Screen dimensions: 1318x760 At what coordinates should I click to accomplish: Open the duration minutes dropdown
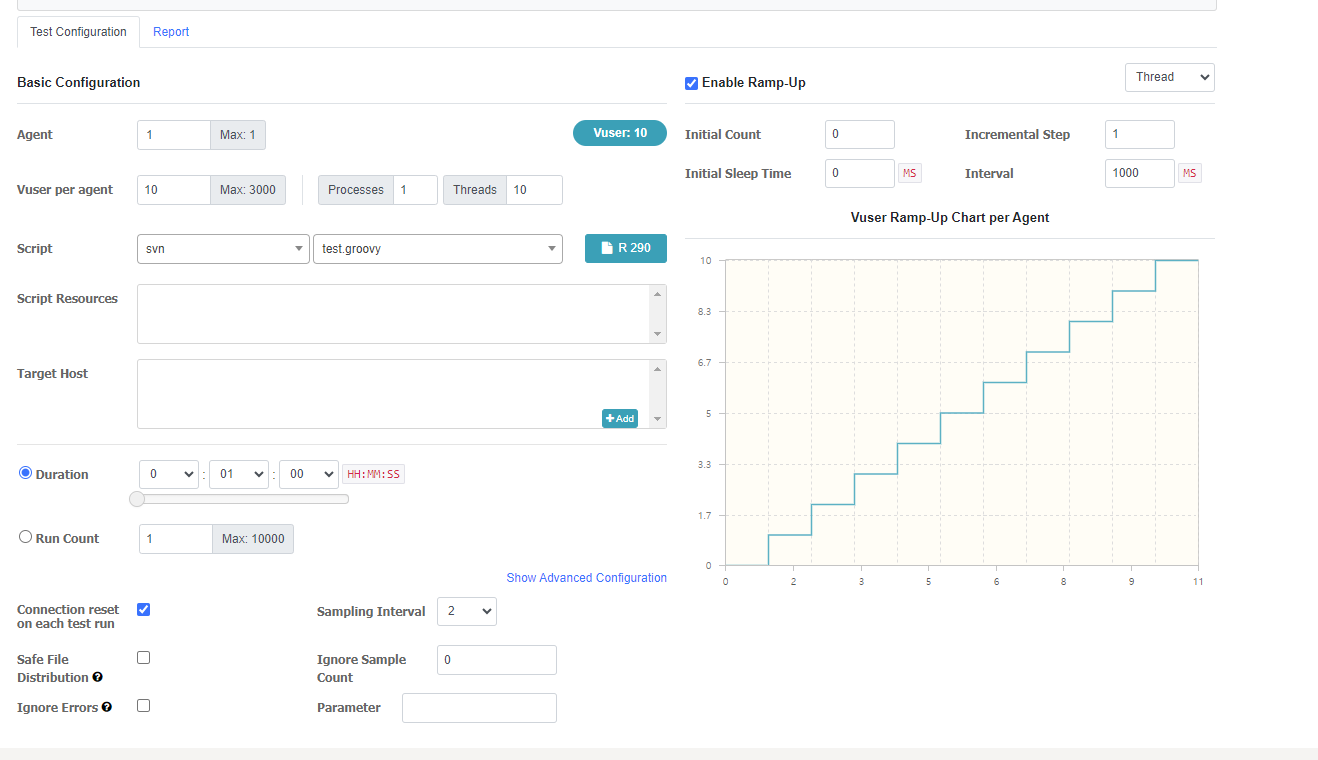point(238,474)
